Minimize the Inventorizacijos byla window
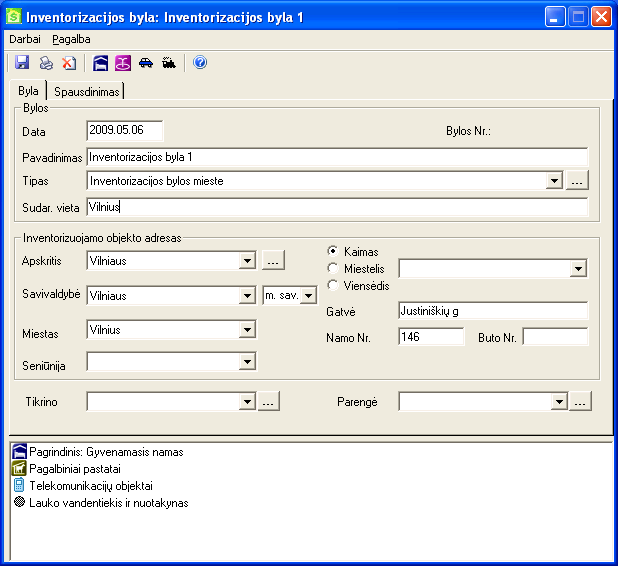618x566 pixels. tap(555, 17)
